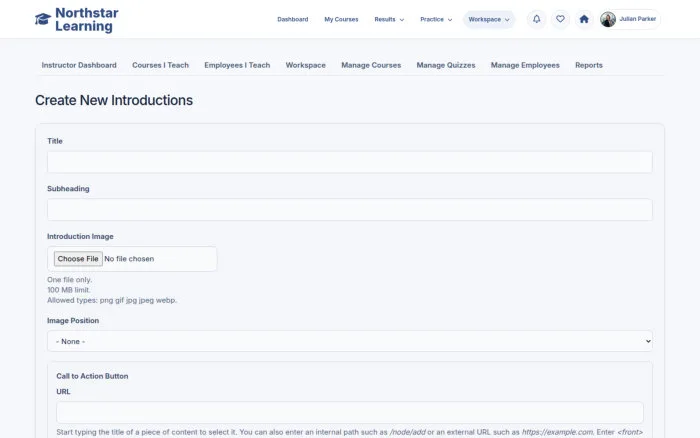The height and width of the screenshot is (438, 700).
Task: Switch to Courses I Teach tab
Action: point(160,65)
